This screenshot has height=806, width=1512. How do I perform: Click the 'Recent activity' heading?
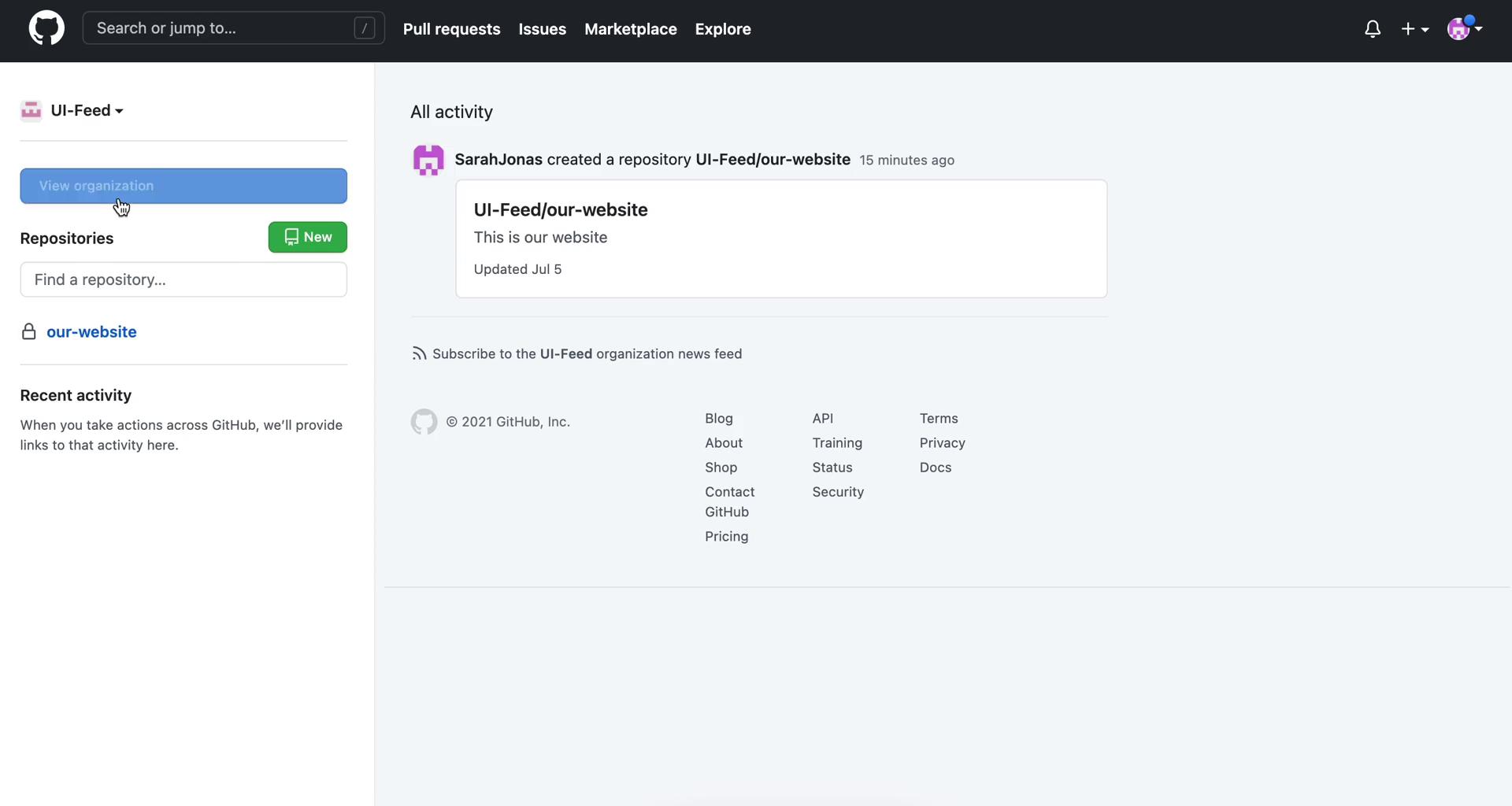(76, 396)
